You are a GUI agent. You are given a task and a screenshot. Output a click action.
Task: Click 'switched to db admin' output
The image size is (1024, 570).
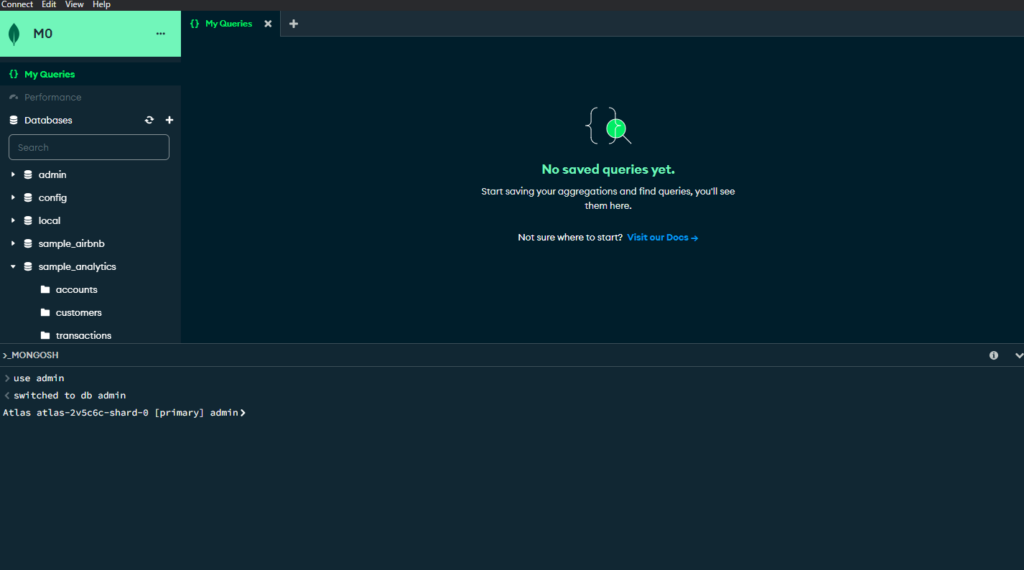(x=69, y=396)
